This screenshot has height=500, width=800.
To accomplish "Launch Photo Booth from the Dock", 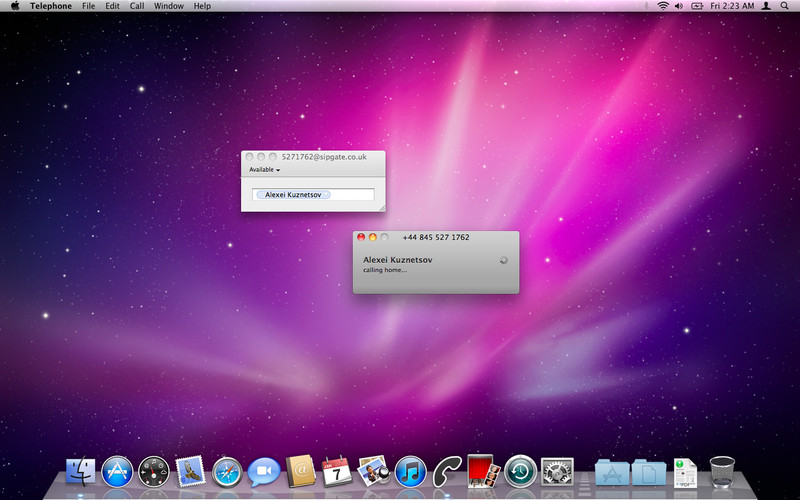I will pos(483,470).
